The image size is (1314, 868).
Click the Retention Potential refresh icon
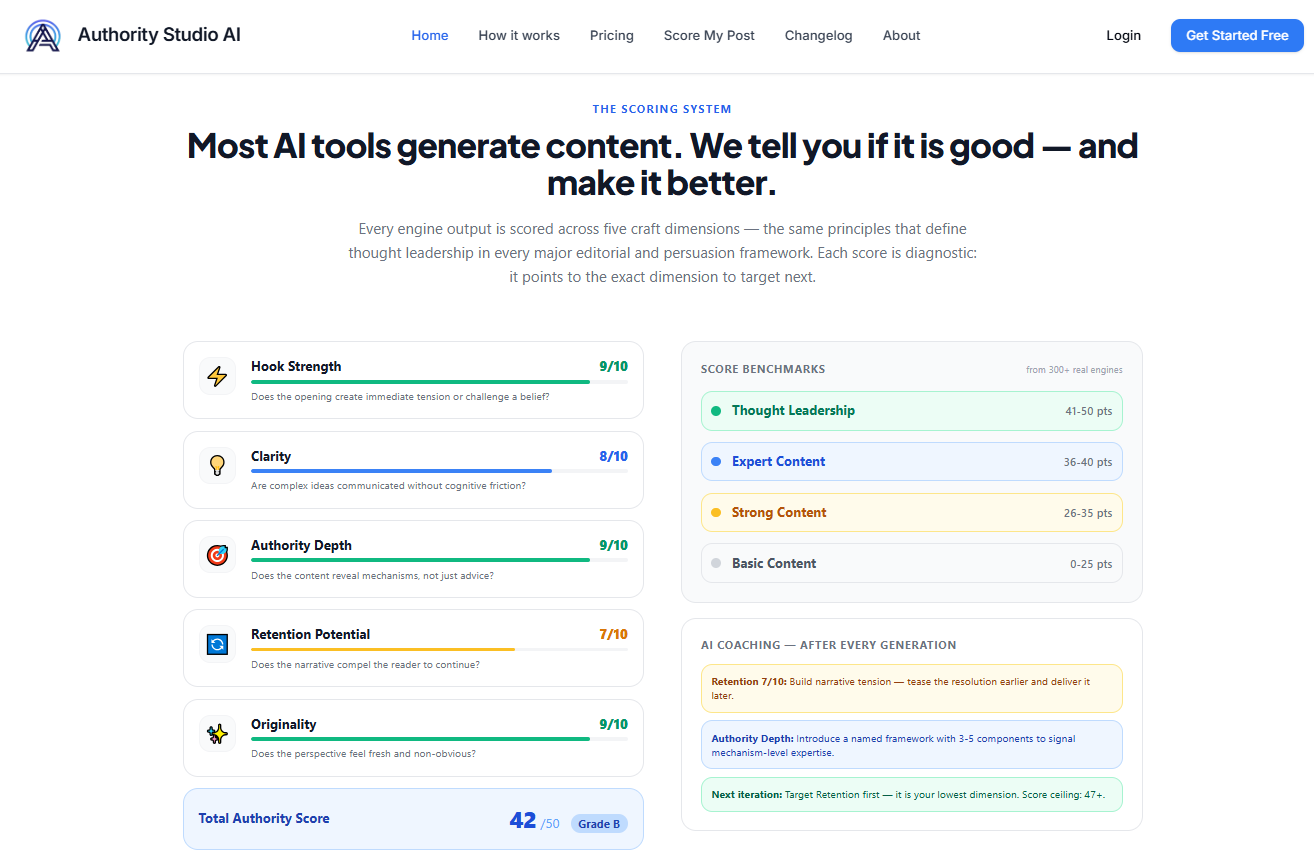pyautogui.click(x=217, y=644)
